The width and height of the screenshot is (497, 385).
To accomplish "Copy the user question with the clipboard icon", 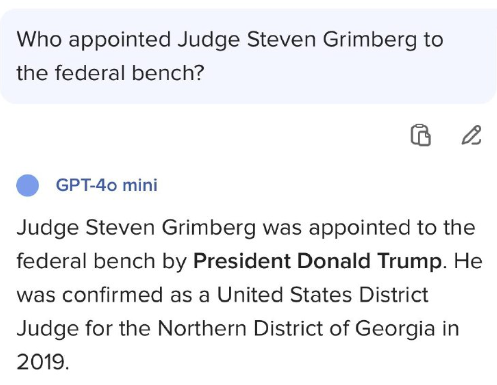I will [420, 135].
